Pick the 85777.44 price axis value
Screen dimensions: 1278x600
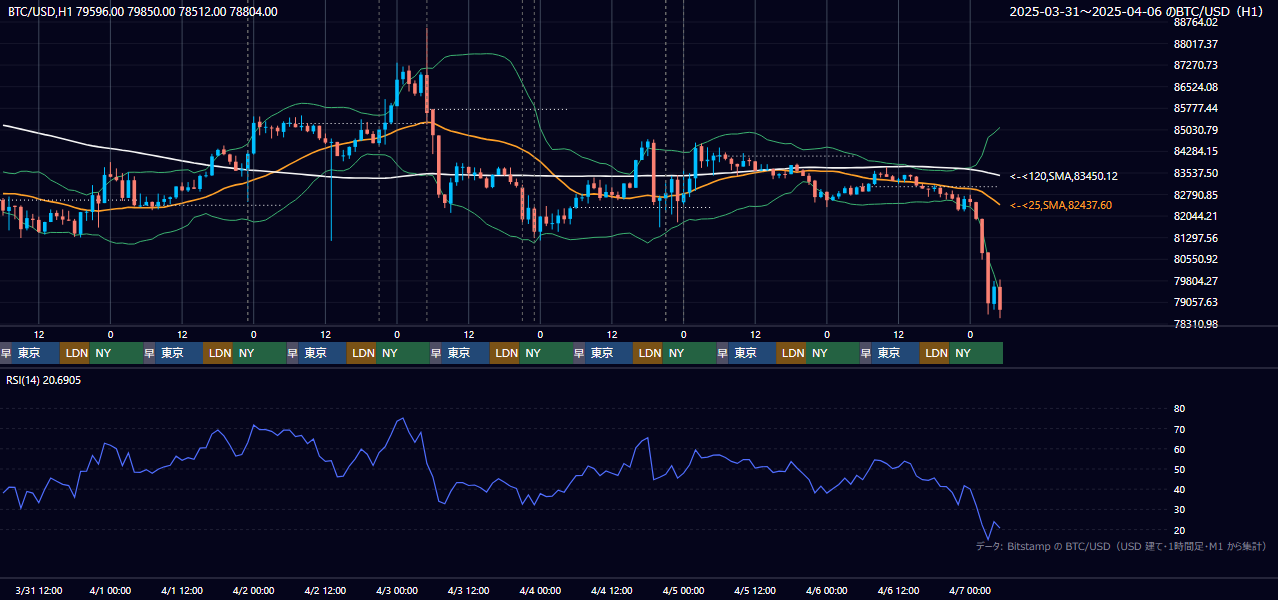[1195, 108]
